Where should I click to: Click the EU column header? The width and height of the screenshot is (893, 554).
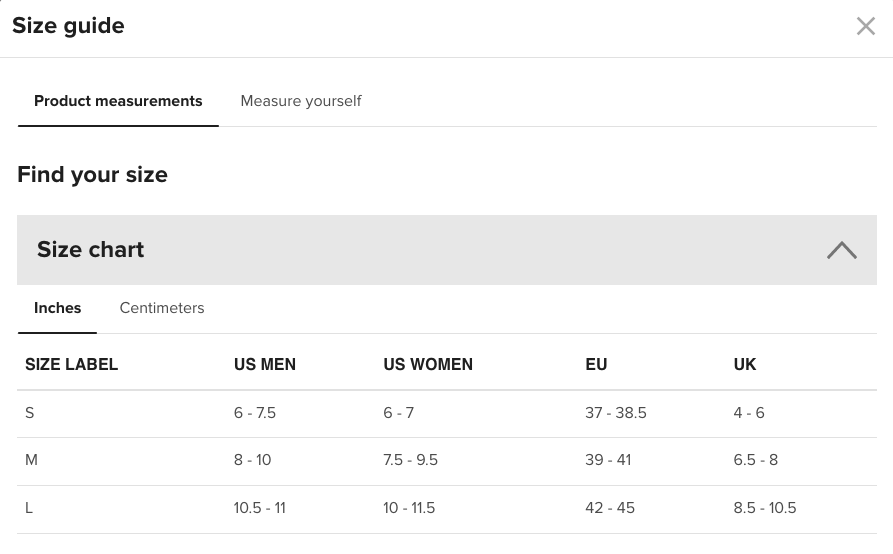596,364
